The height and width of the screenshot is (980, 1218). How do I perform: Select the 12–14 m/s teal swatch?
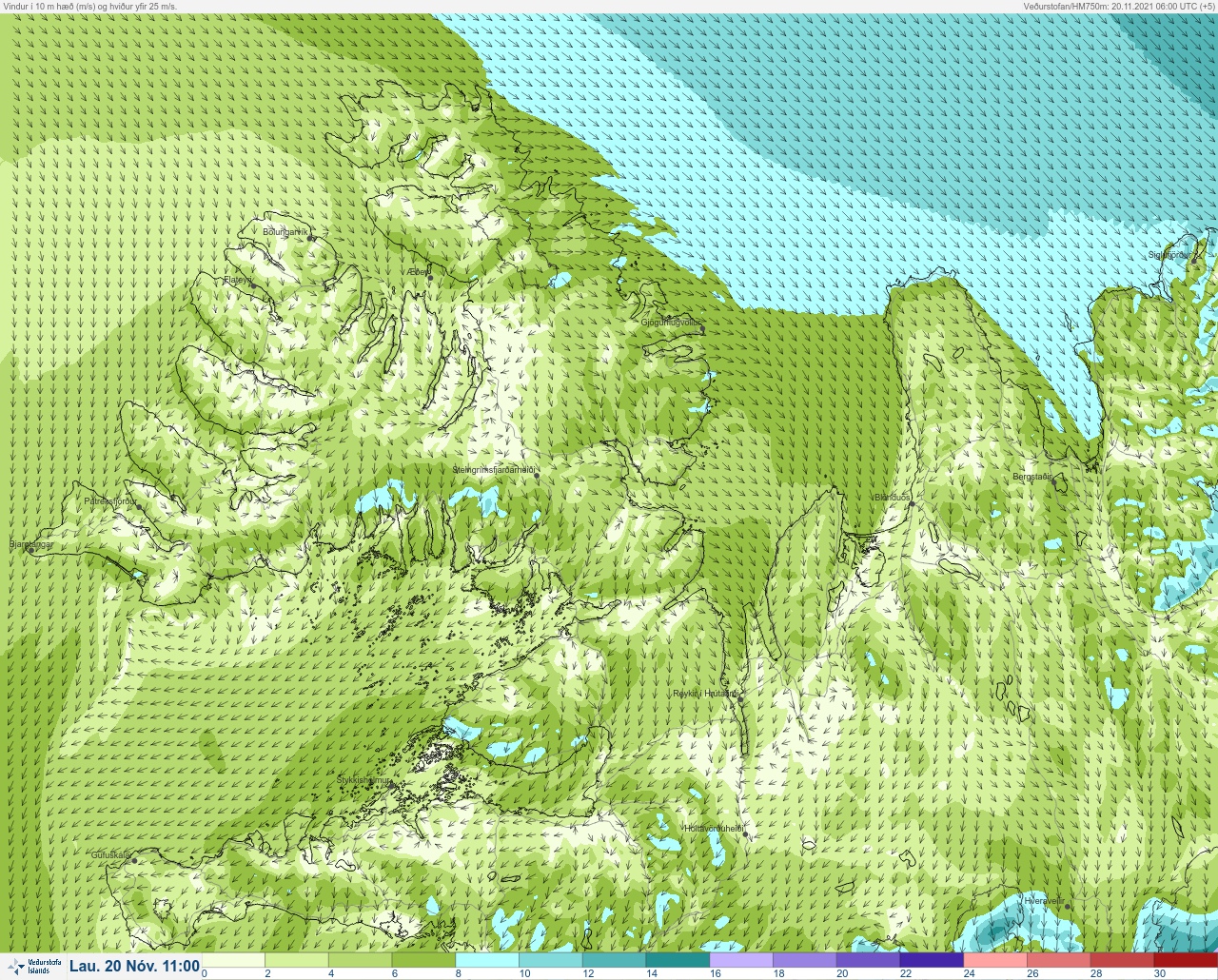(614, 960)
